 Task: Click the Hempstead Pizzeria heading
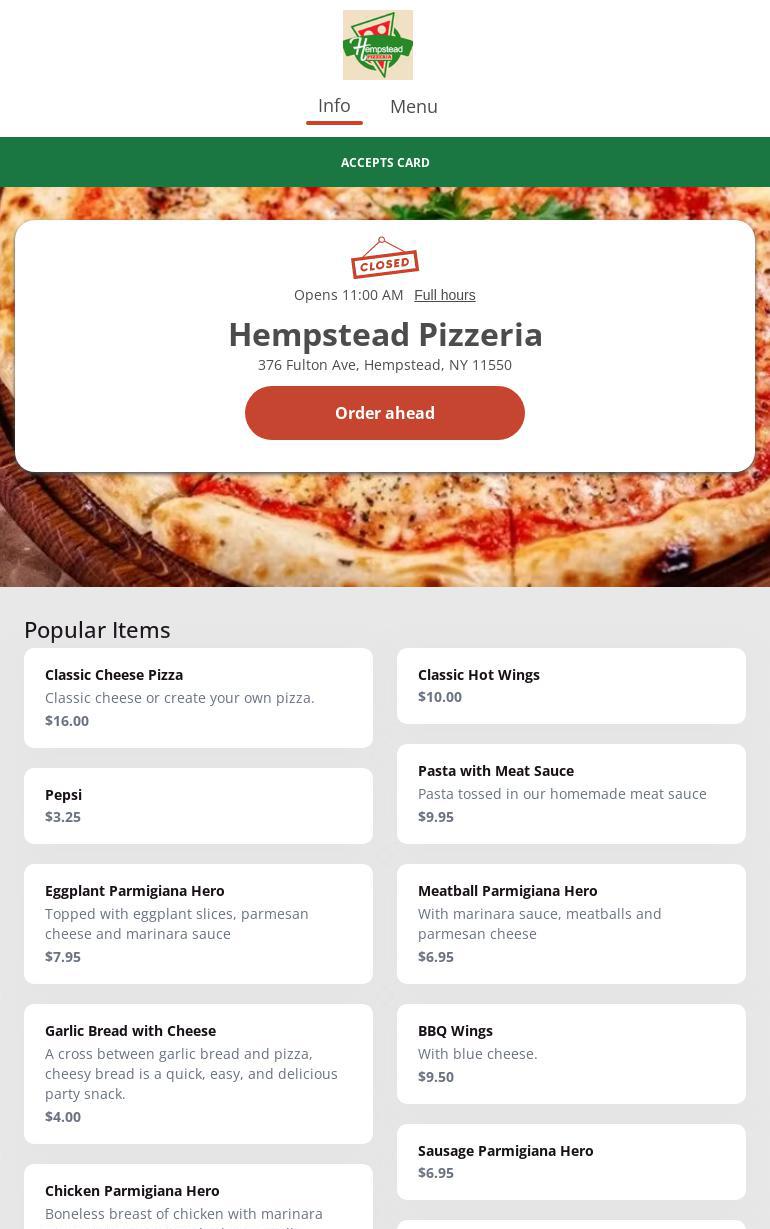click(x=385, y=334)
